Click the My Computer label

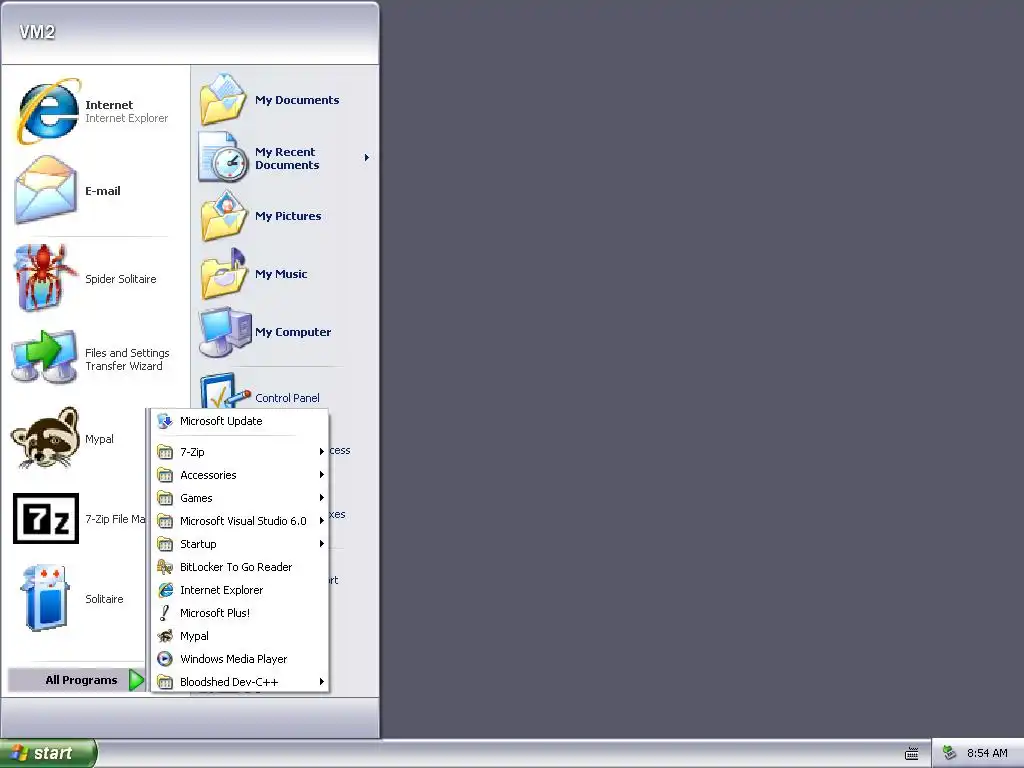(x=293, y=332)
